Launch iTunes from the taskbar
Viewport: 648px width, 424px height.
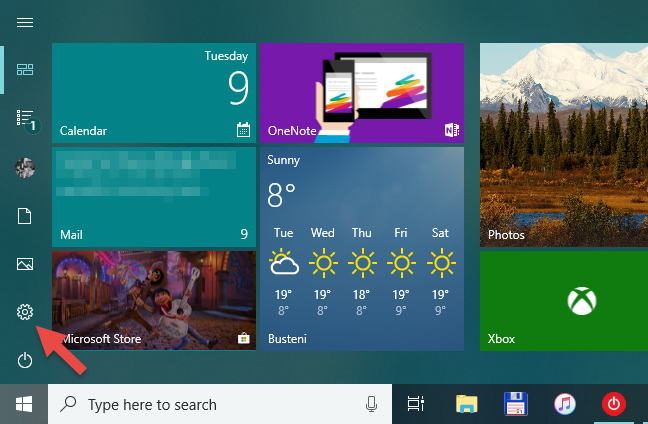click(x=565, y=404)
